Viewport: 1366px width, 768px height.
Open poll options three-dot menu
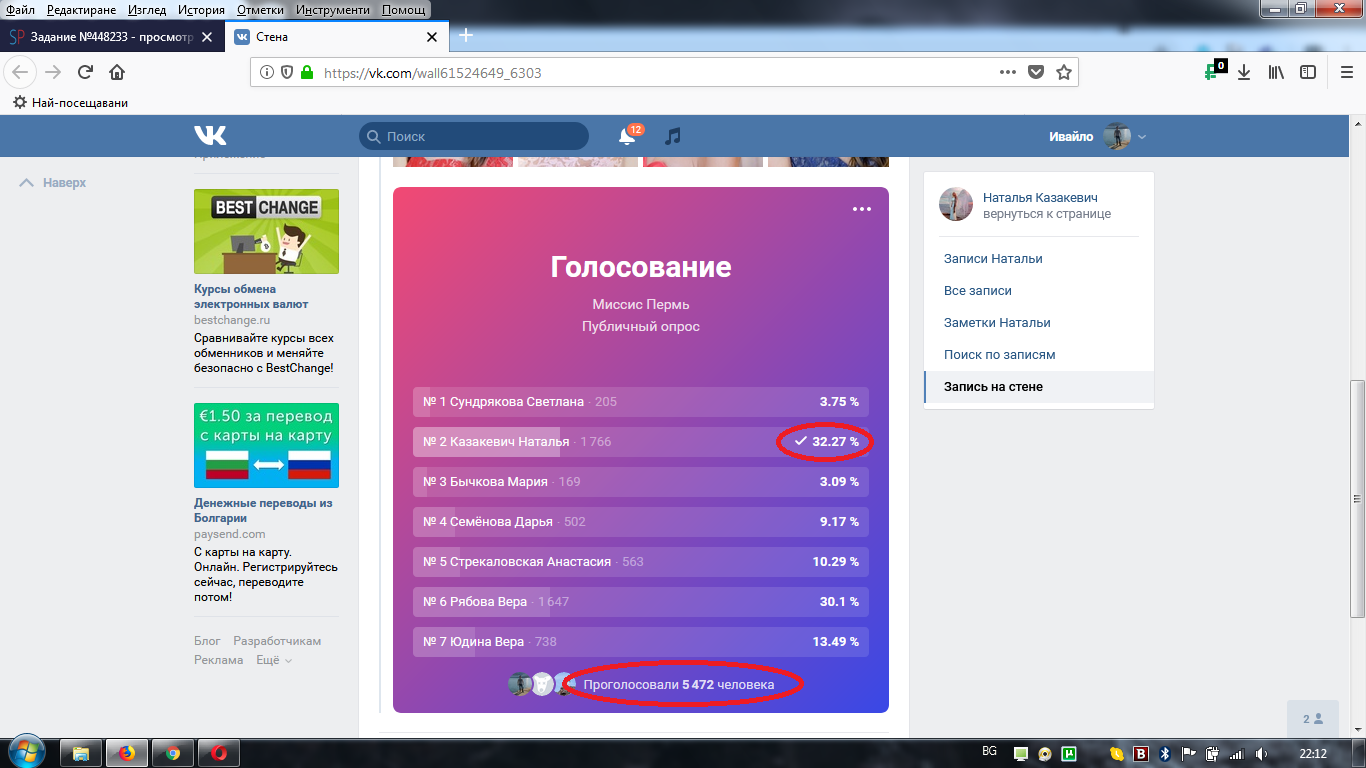point(862,209)
